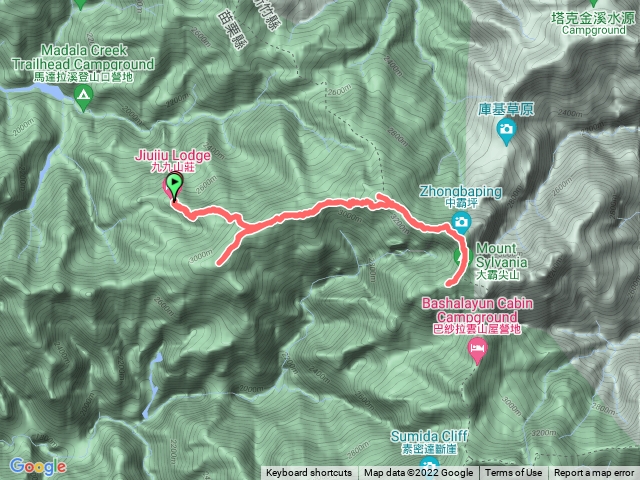Click the 庫基草原 camera pin
Image resolution: width=640 pixels, height=480 pixels.
pos(507,131)
